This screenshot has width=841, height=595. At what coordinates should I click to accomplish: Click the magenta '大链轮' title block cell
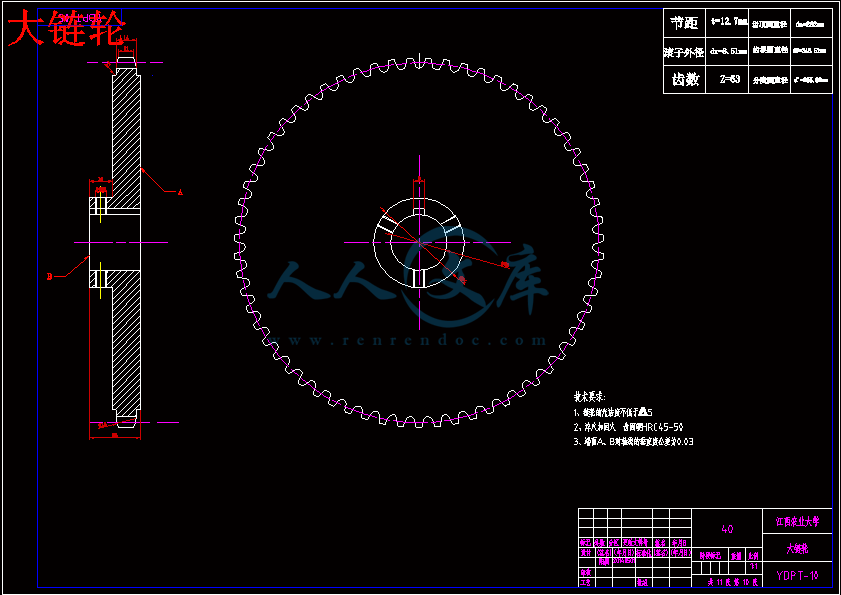click(x=797, y=549)
